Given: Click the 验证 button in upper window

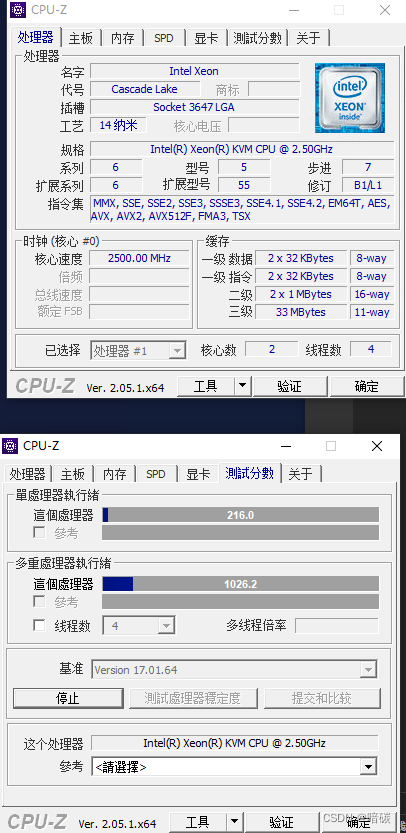Looking at the screenshot, I should click(290, 386).
